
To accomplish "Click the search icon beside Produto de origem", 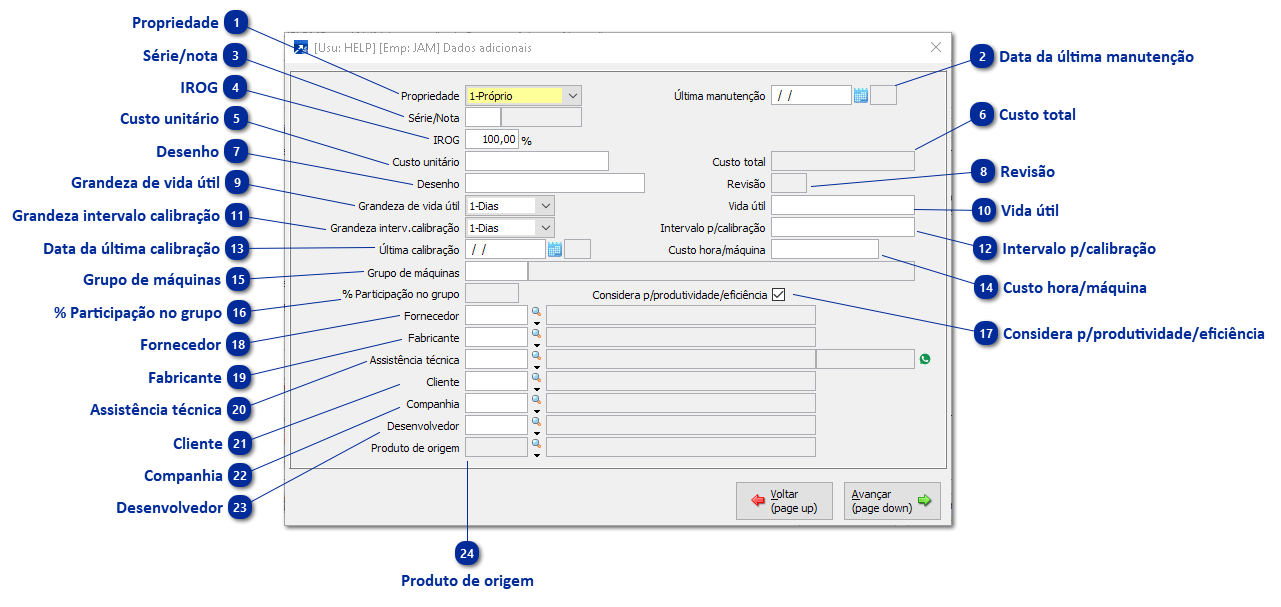I will coord(536,446).
